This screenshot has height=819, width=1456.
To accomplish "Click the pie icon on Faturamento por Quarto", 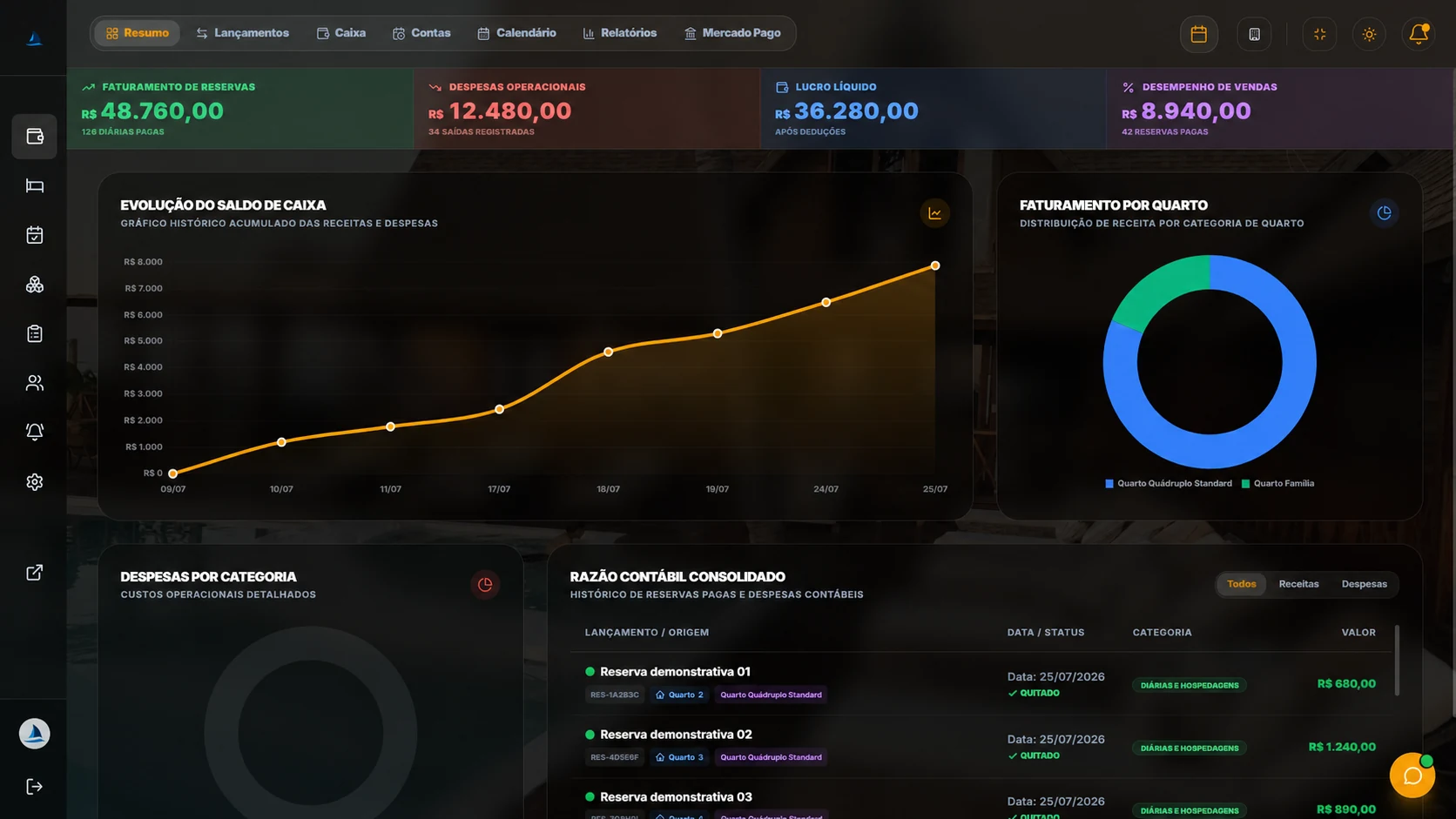I will (x=1385, y=213).
